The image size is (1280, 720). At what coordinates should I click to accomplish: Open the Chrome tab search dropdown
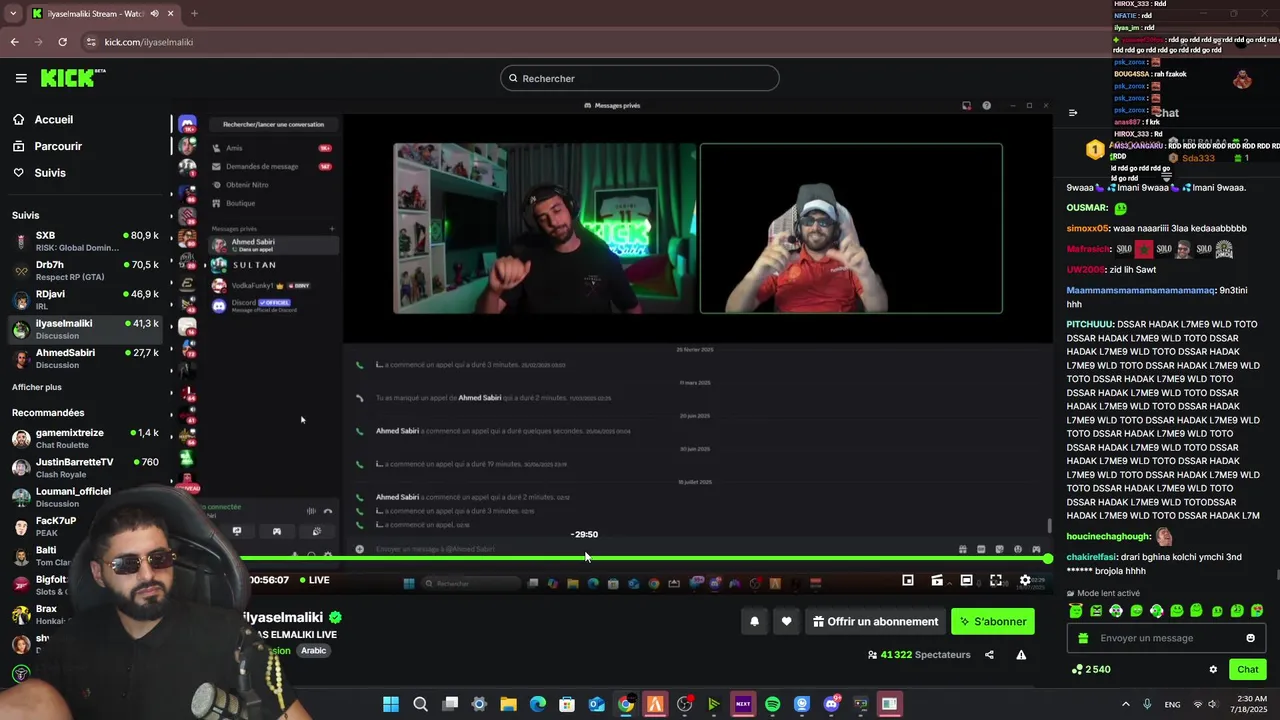tap(11, 14)
